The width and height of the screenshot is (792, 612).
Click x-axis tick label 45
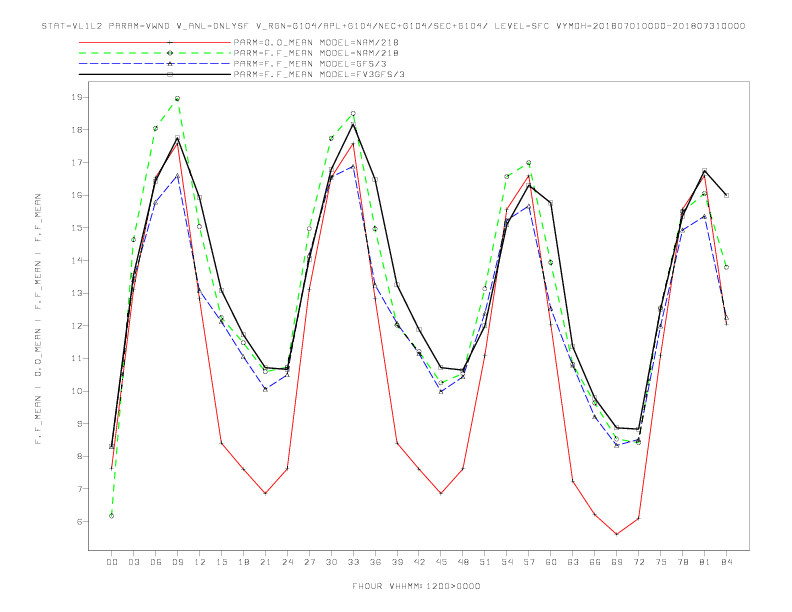tap(441, 562)
